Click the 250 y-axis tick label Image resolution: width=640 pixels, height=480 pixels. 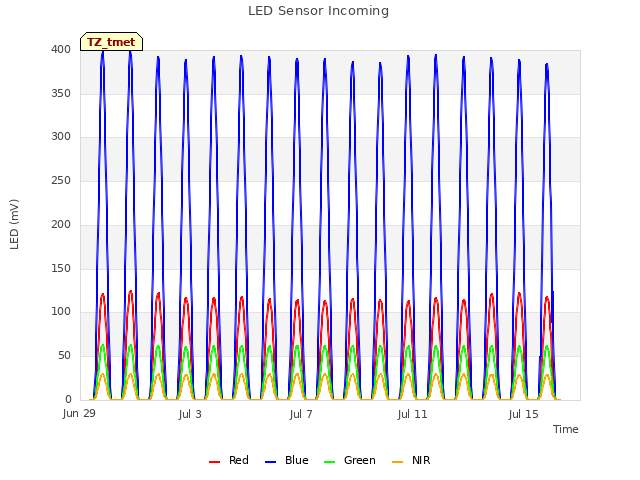[x=61, y=180]
